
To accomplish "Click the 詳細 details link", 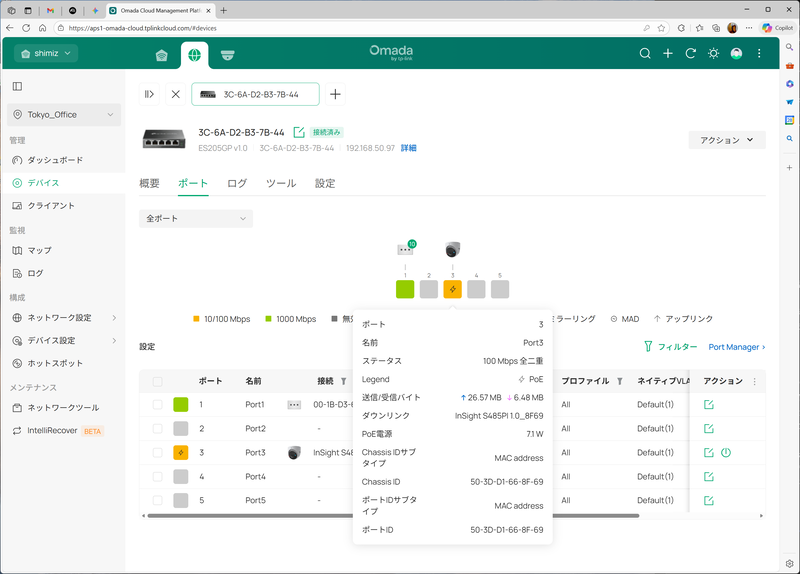I will point(409,148).
